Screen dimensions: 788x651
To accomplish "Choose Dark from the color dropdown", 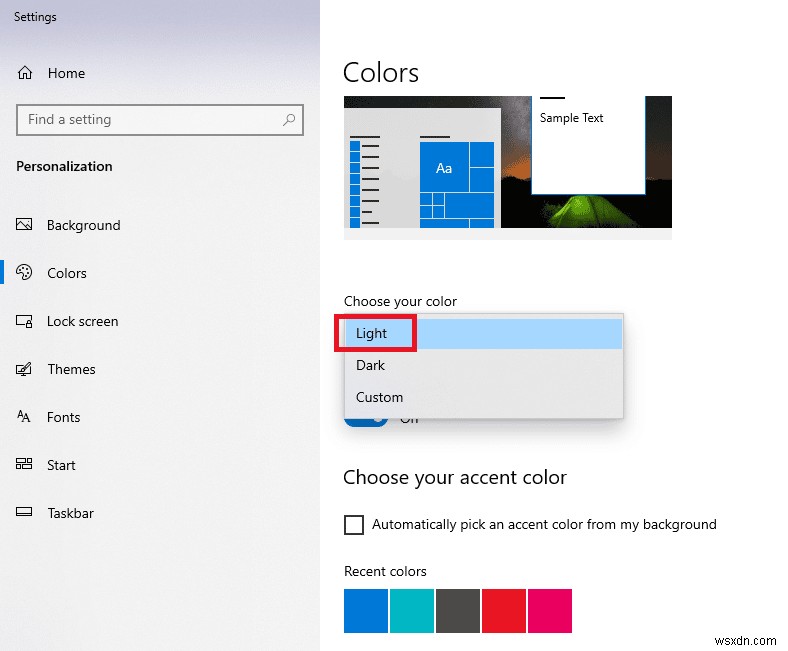I will (x=483, y=365).
